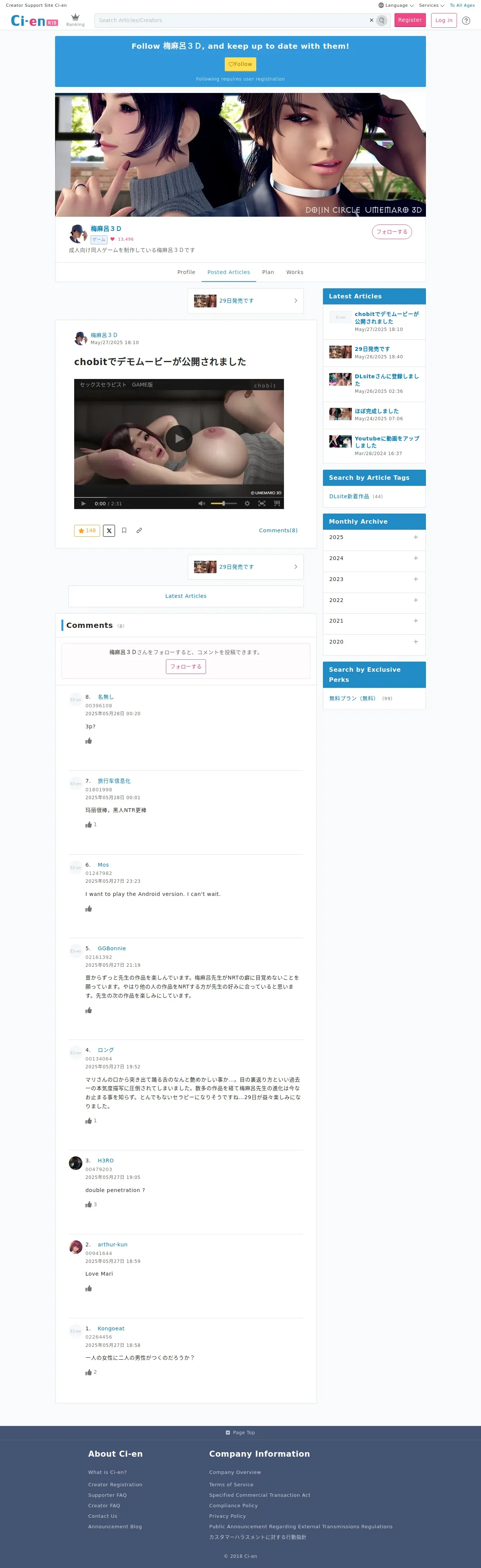Screen dimensions: 481x1568
Task: Enter video fullscreen mode
Action: (x=262, y=503)
